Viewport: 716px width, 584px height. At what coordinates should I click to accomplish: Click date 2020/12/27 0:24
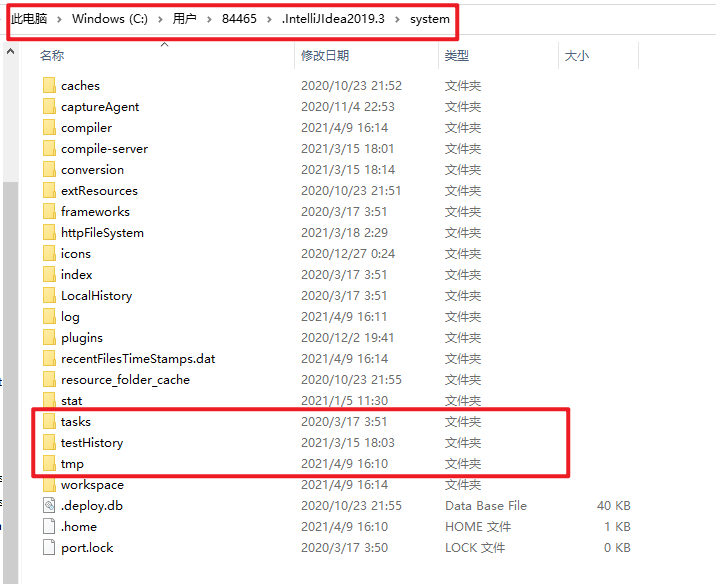point(348,253)
